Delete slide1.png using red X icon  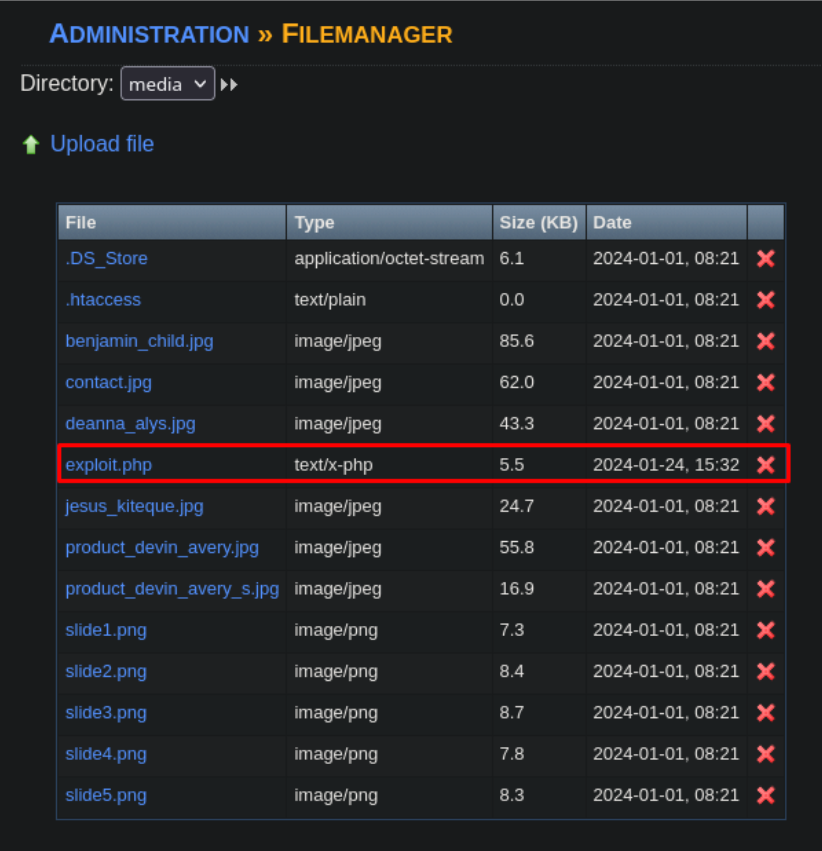coord(765,630)
